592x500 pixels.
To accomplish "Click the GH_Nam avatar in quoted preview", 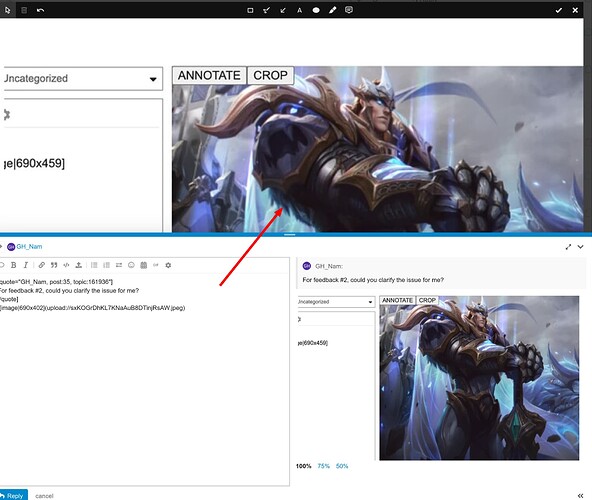I will click(x=307, y=266).
